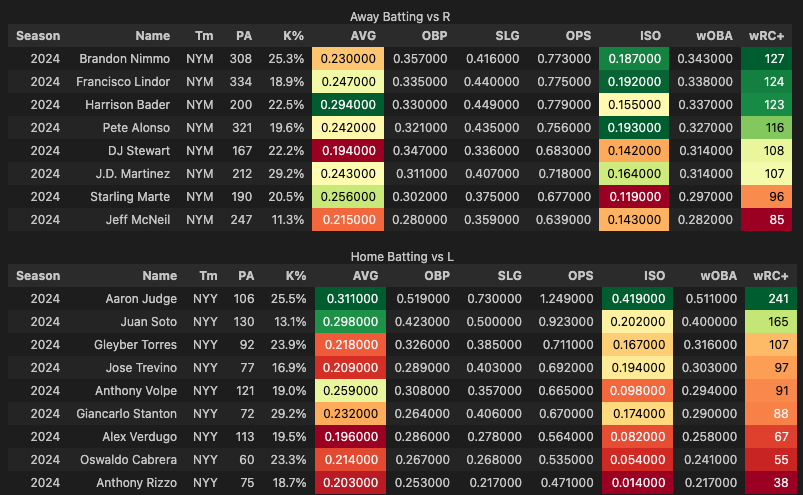Screen dimensions: 803x495
Task: Click Anthony Rizzo's wRC+ value 38
Action: point(771,483)
